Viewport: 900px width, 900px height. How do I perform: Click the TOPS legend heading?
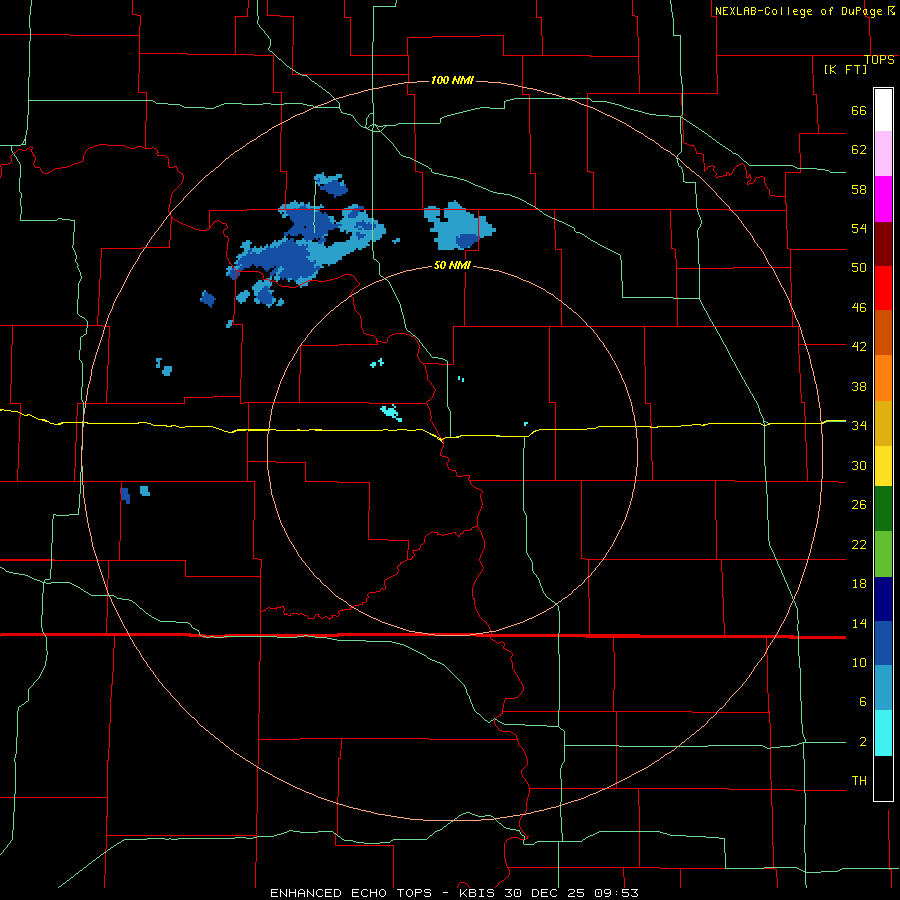click(879, 60)
